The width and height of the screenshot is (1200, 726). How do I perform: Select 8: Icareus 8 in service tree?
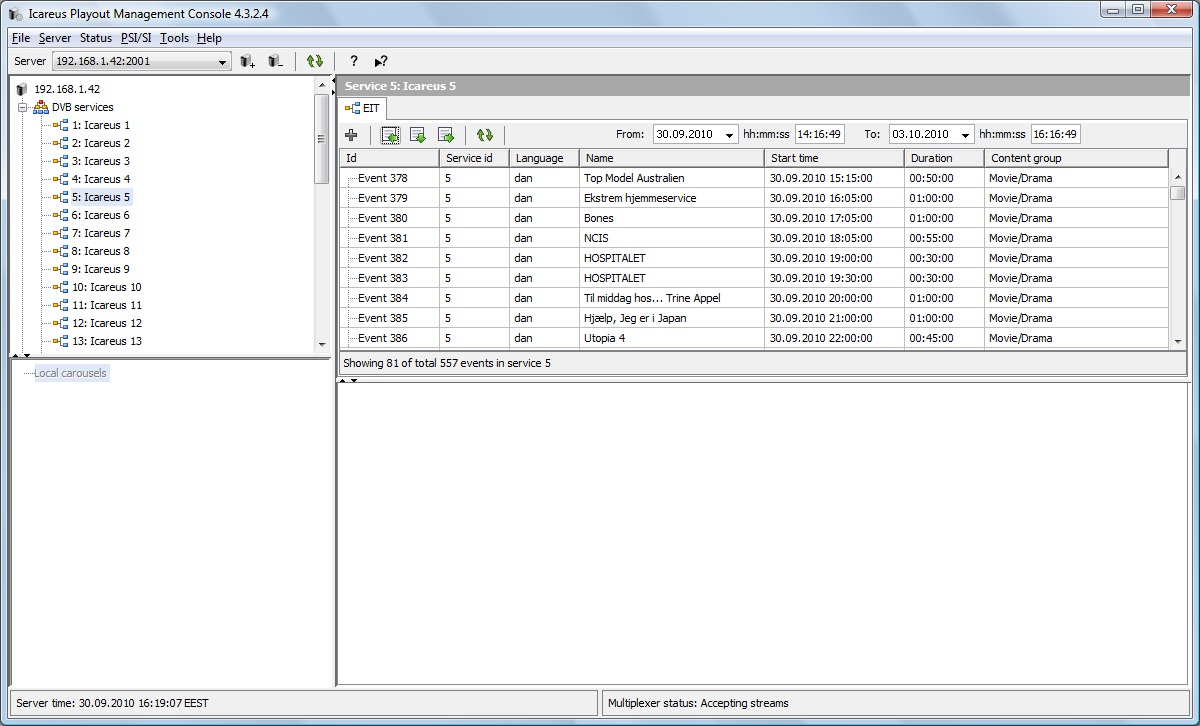100,251
